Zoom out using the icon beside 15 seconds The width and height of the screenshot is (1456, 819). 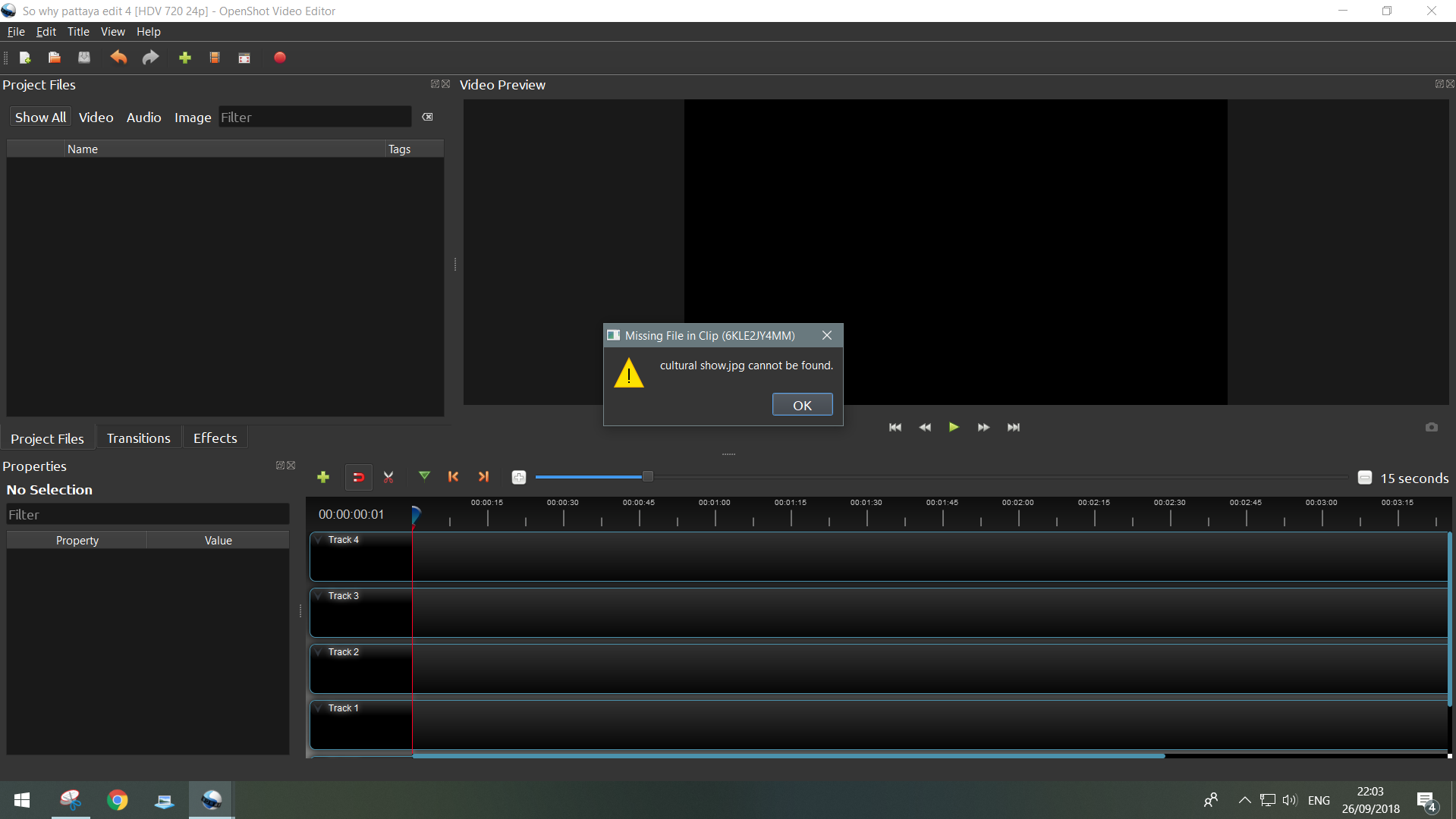pyautogui.click(x=1365, y=478)
